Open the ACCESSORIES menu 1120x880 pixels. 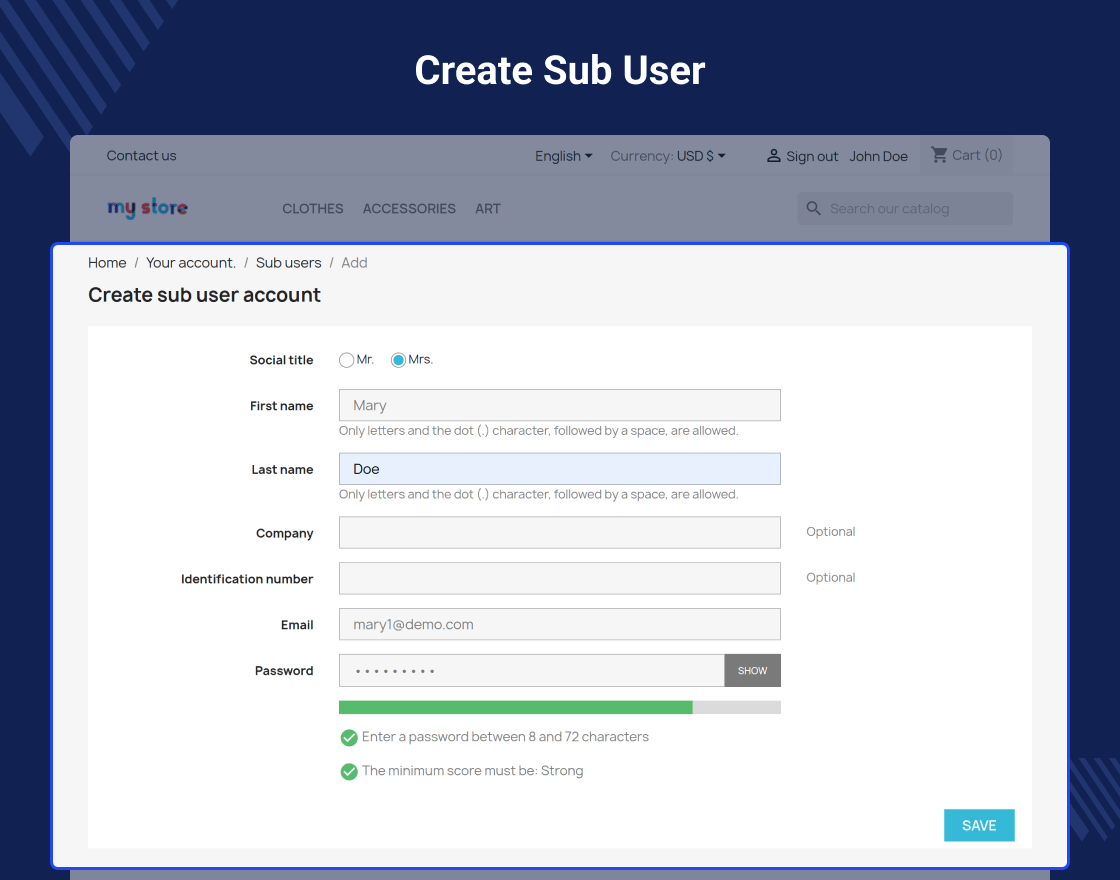coord(409,209)
